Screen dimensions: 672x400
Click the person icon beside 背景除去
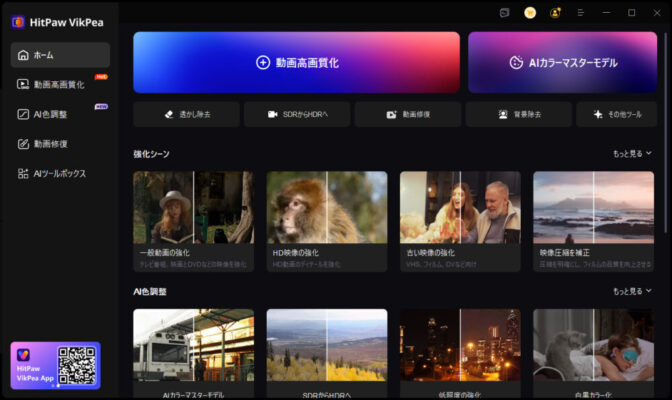[503, 114]
